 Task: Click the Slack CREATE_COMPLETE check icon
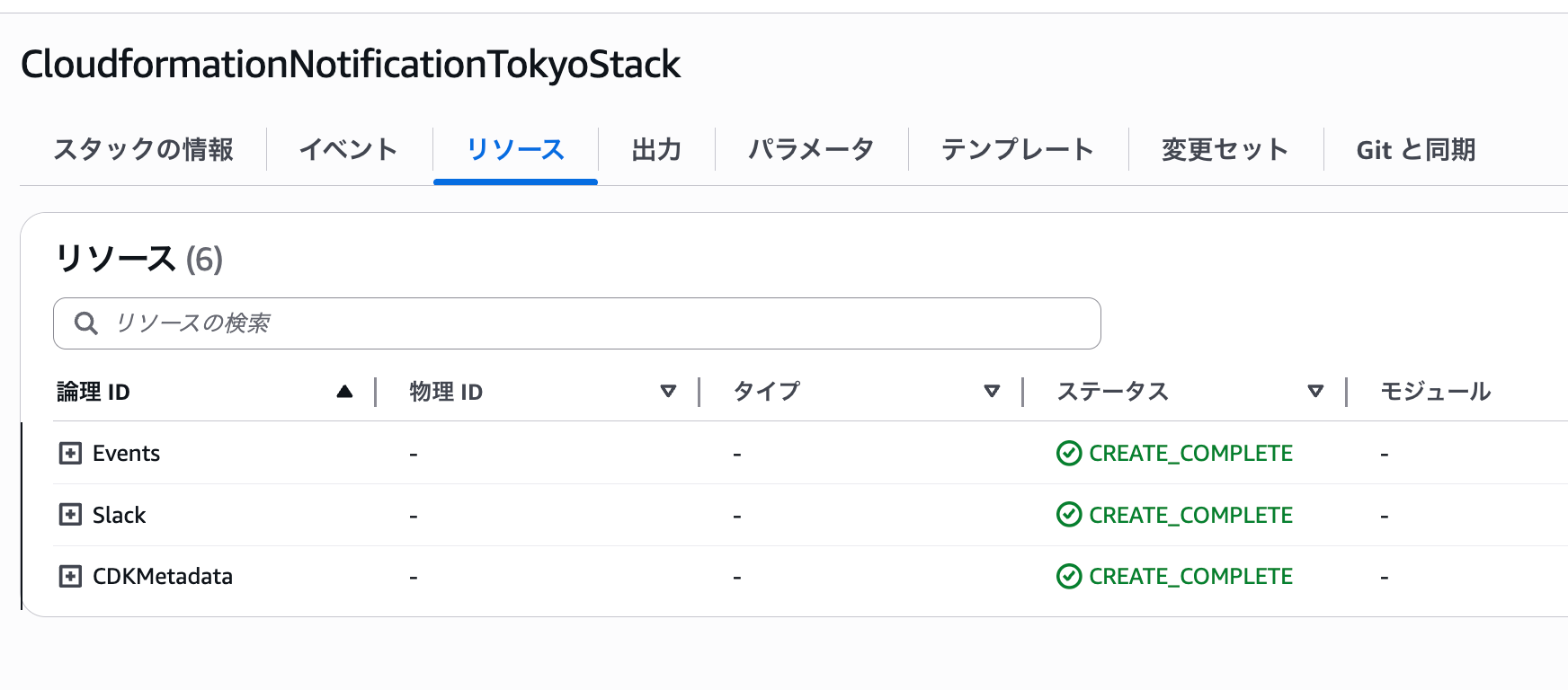(x=1069, y=515)
